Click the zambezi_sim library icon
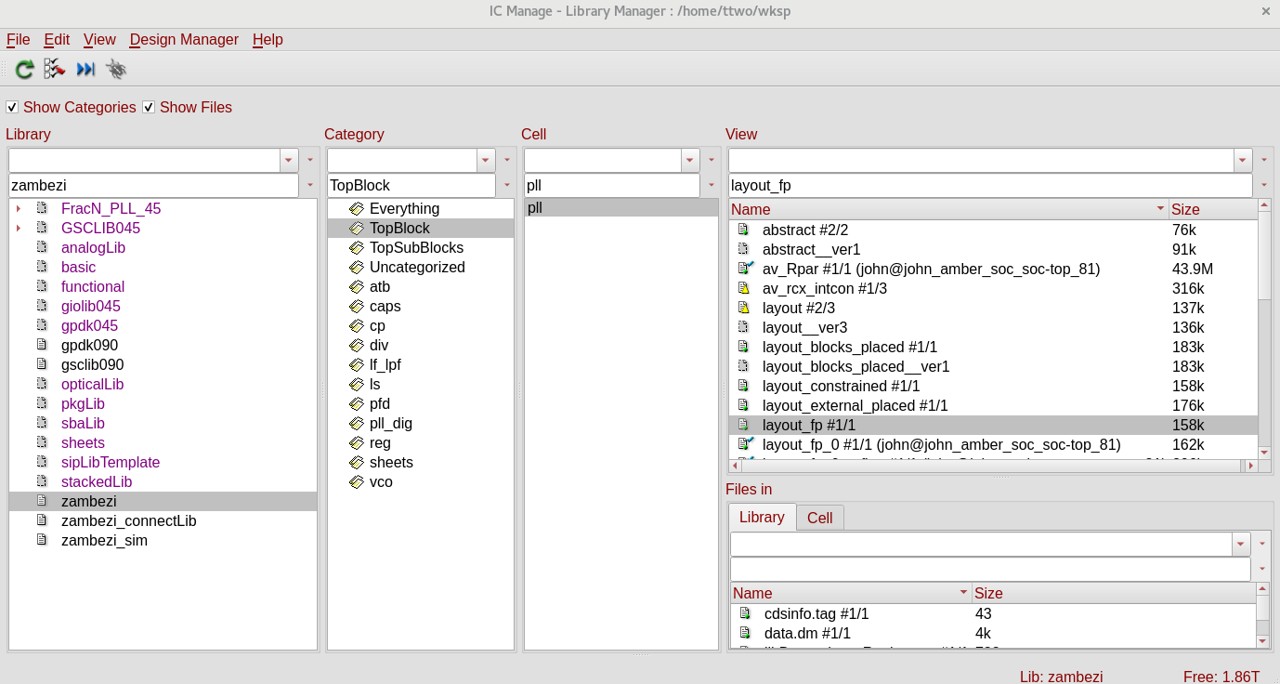 pos(42,540)
